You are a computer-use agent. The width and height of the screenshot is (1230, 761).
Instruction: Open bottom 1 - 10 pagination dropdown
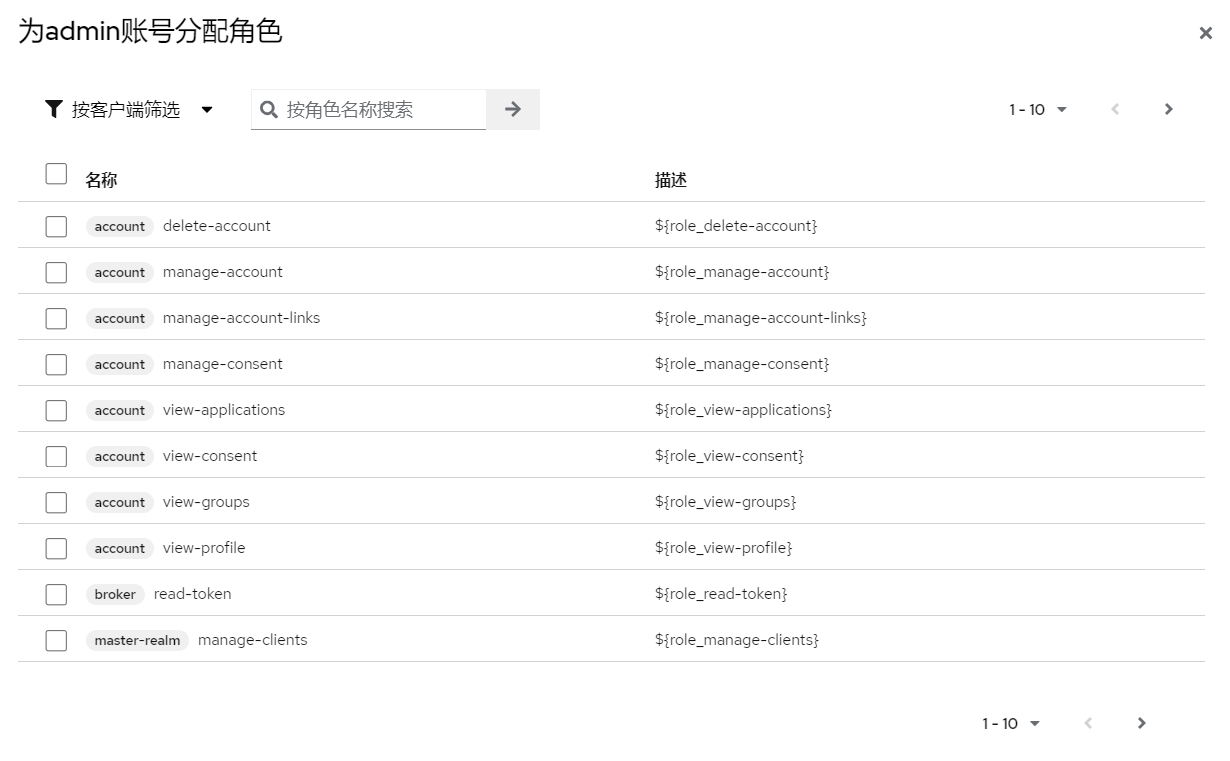click(x=1011, y=723)
